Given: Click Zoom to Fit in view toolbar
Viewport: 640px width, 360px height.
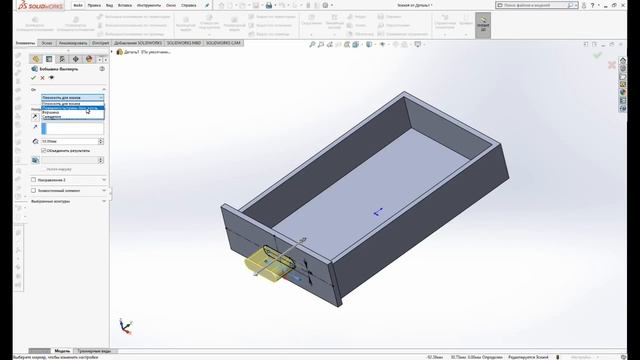Looking at the screenshot, I should (312, 44).
